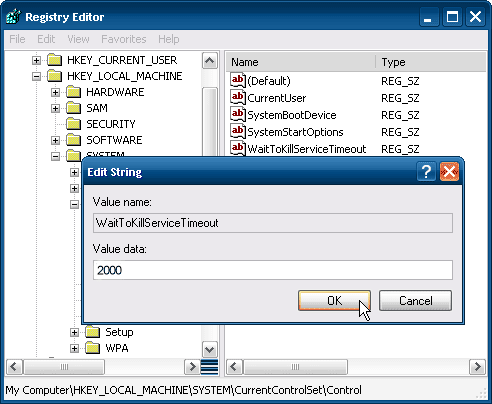Cancel the Edit String dialog
492x404 pixels.
pos(415,301)
